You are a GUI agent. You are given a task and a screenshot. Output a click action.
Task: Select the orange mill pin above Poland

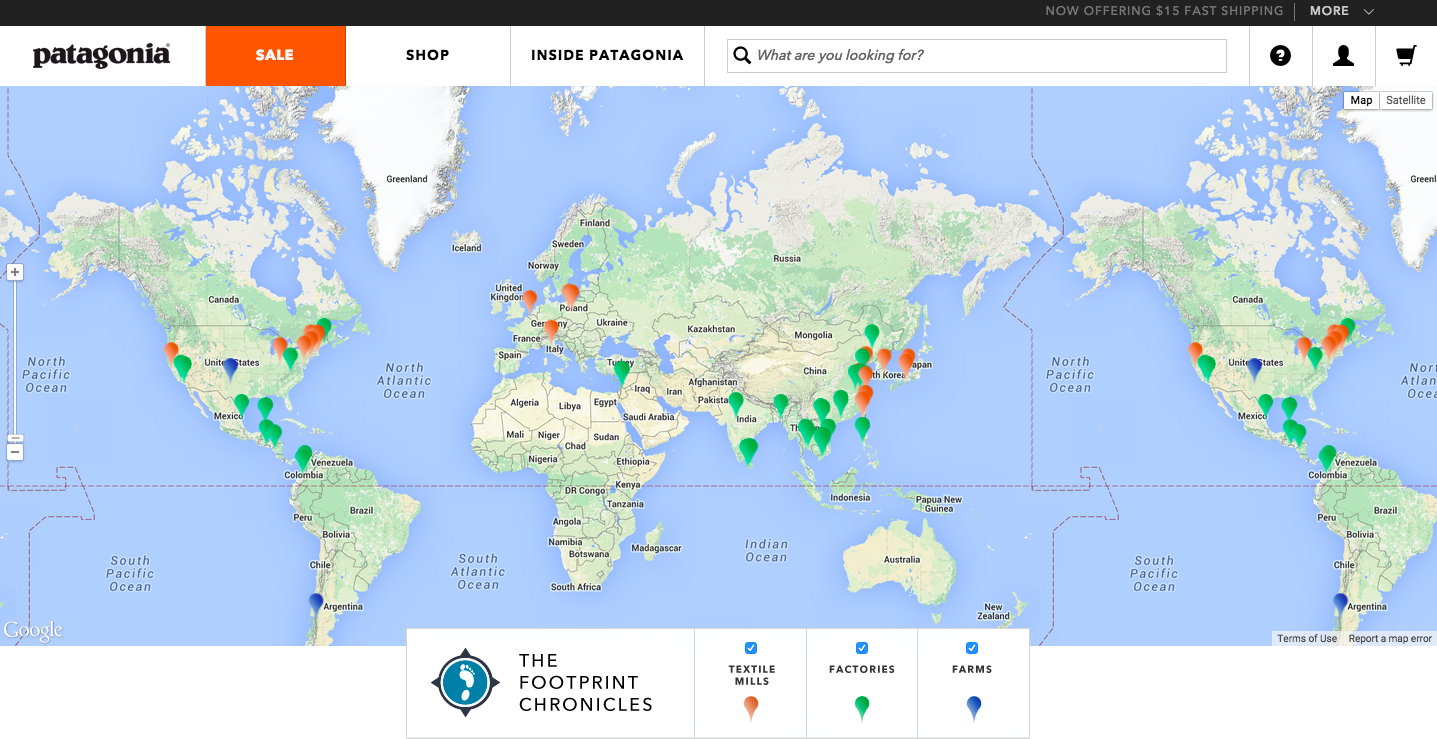[x=570, y=294]
